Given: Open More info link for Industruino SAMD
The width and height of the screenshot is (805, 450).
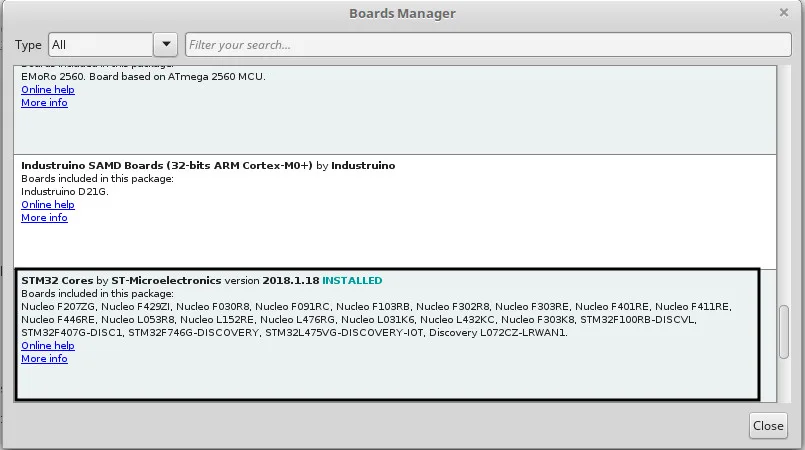Looking at the screenshot, I should point(44,218).
